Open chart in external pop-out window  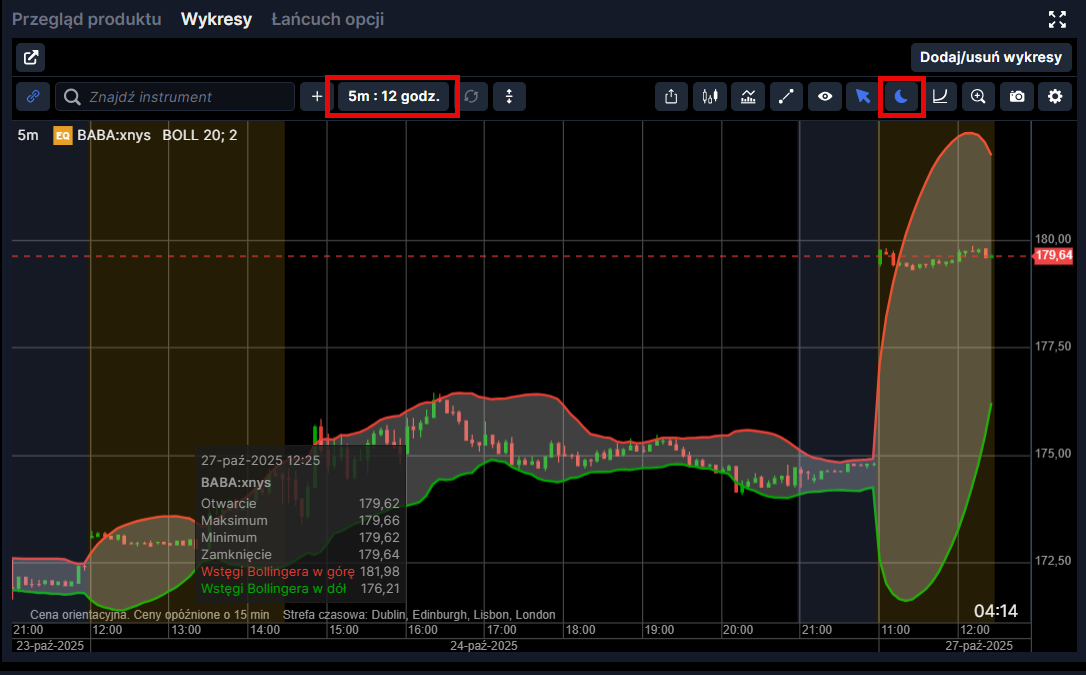pyautogui.click(x=31, y=57)
